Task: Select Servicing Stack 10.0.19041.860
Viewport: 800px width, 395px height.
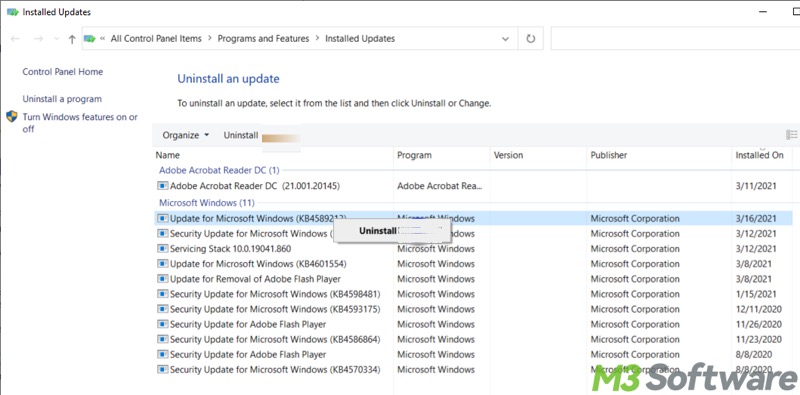Action: (231, 249)
